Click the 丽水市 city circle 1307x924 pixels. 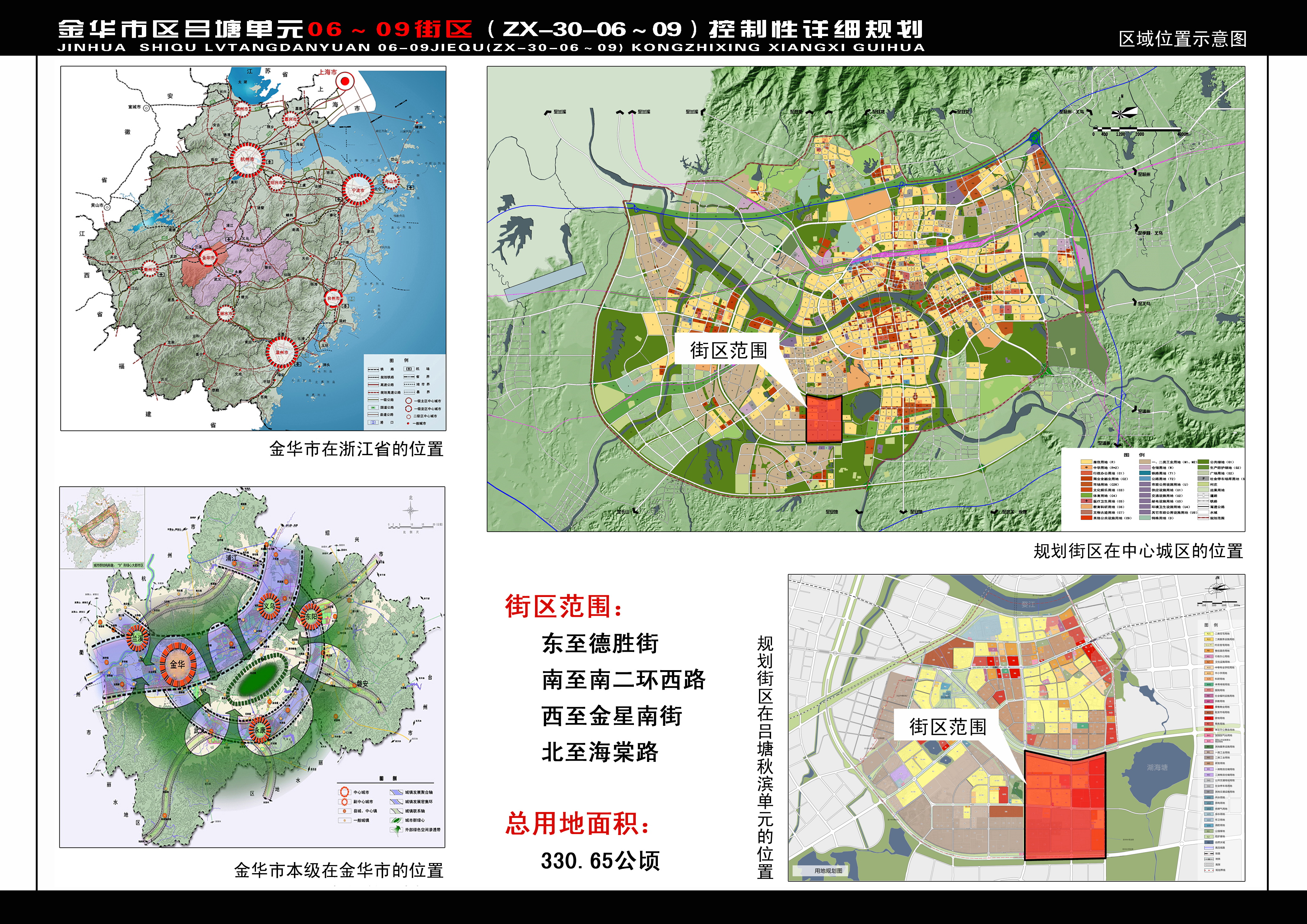point(226,313)
